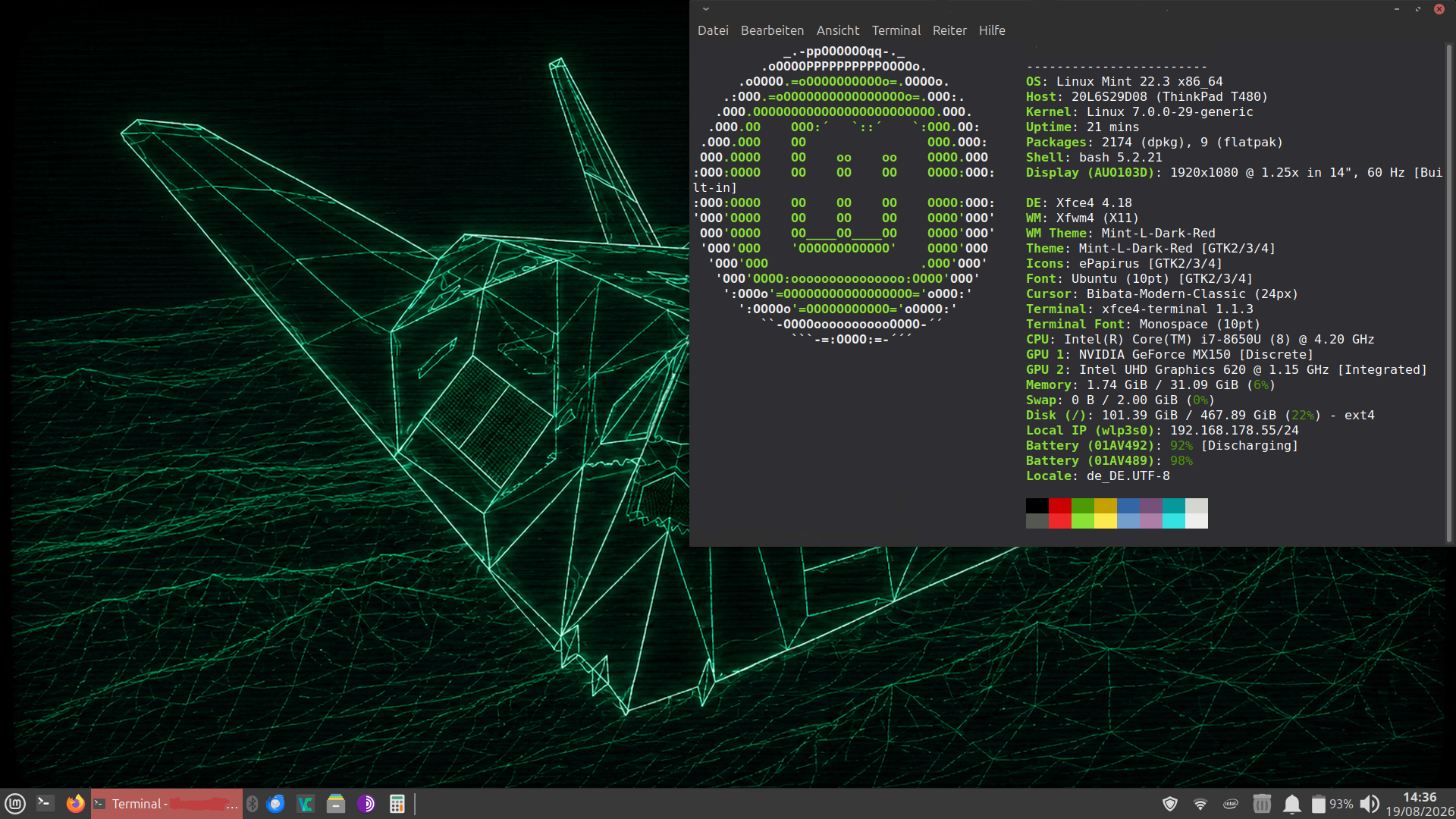The width and height of the screenshot is (1456, 819).
Task: Click the "WM: Xfwm4 (X11)" line
Action: coord(1083,218)
